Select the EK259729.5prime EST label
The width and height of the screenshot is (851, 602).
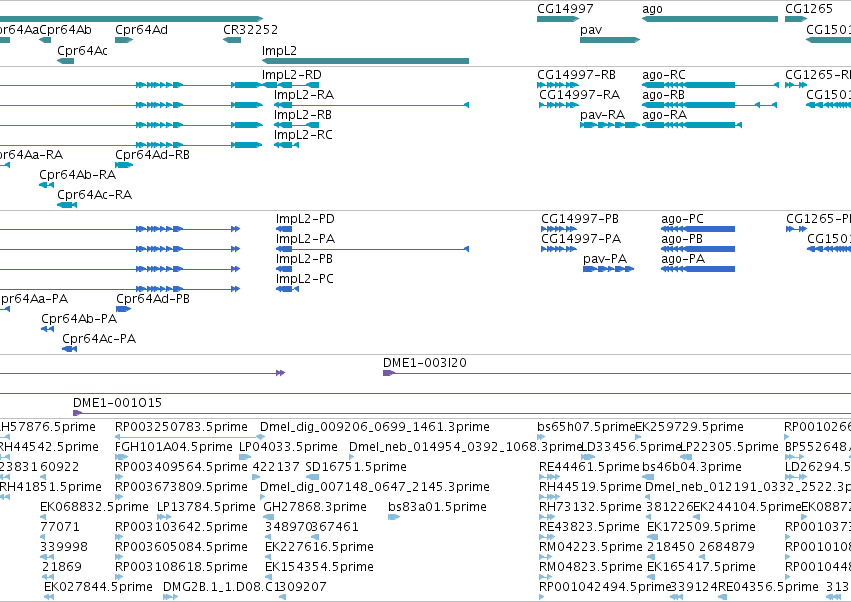pos(689,427)
